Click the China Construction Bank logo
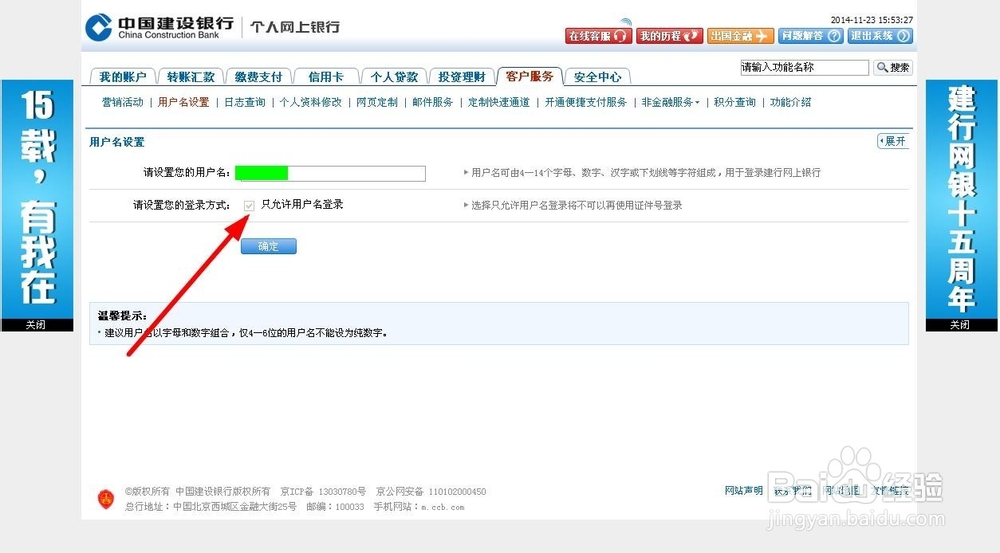Screen dimensions: 1000x553 point(159,27)
